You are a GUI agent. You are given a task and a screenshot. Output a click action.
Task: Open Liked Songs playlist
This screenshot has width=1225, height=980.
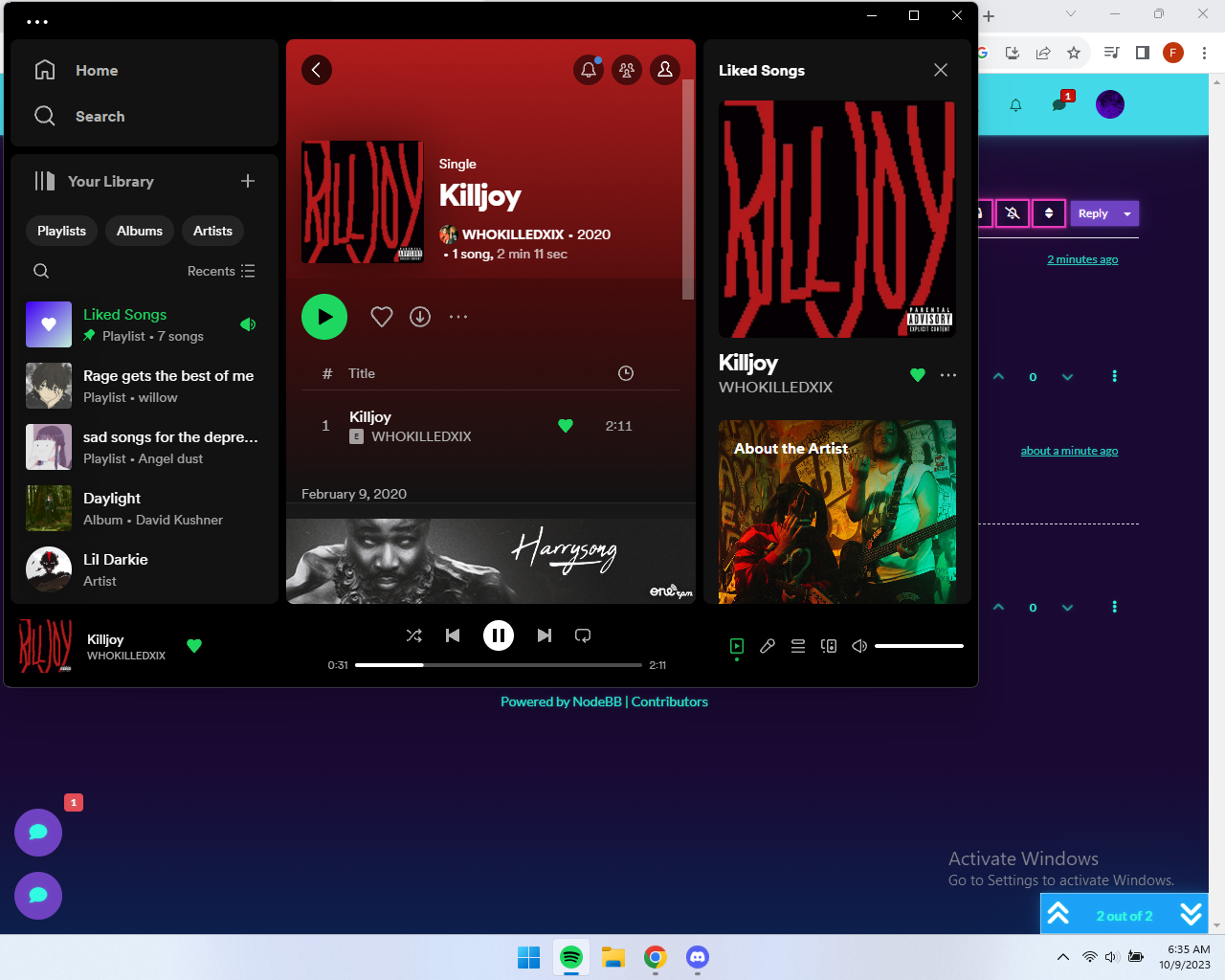pos(145,324)
